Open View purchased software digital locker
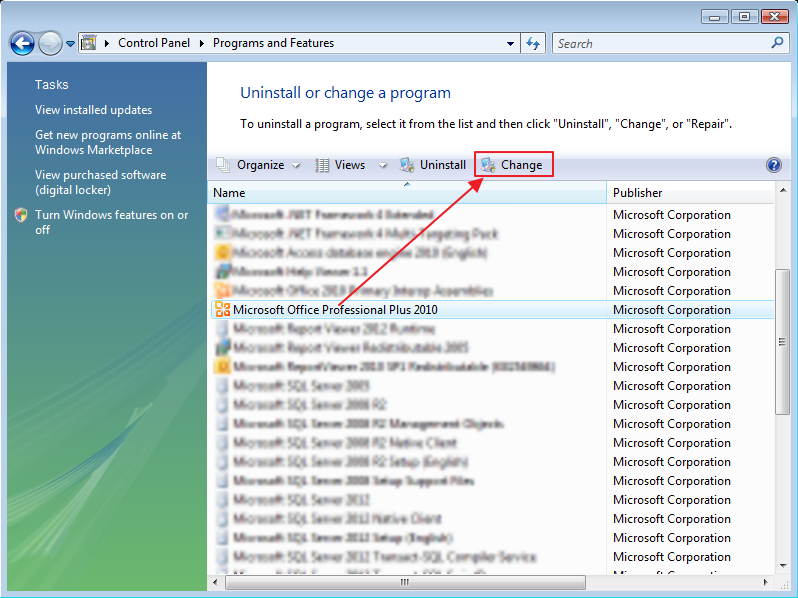This screenshot has width=798, height=598. pyautogui.click(x=100, y=182)
